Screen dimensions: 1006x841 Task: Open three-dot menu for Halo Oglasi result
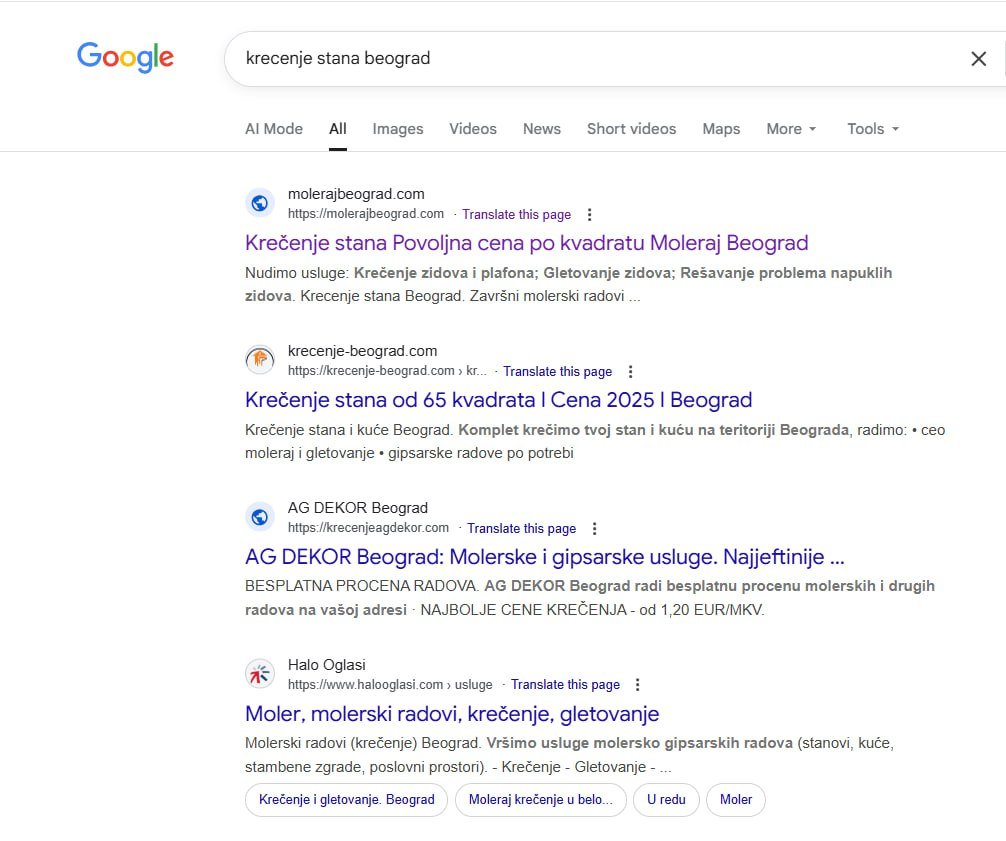coord(638,685)
